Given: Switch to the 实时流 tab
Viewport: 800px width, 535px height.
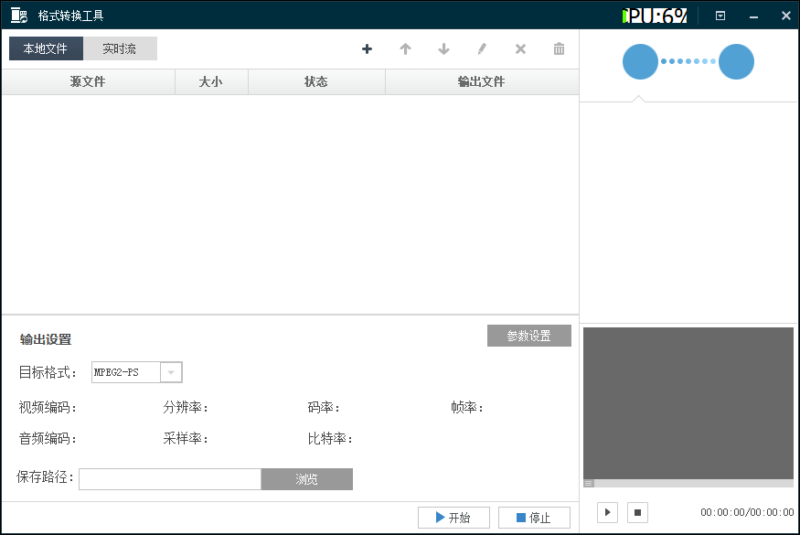Looking at the screenshot, I should 119,49.
